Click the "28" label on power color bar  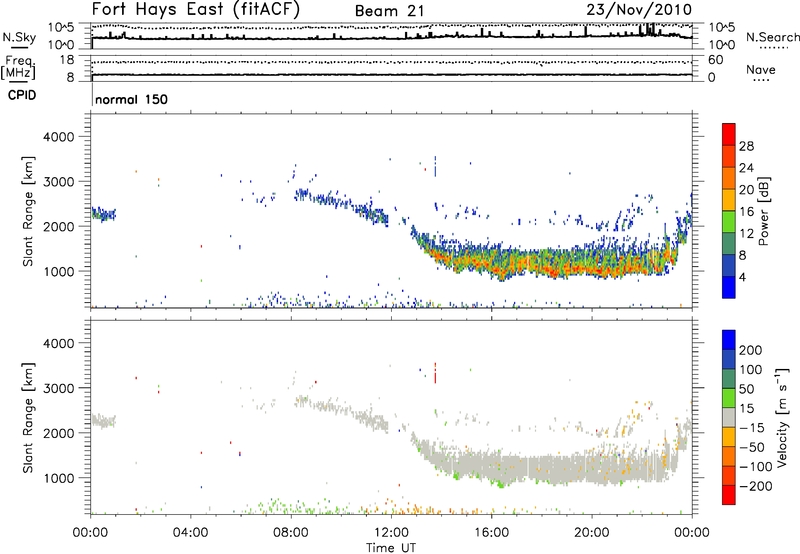click(x=746, y=146)
